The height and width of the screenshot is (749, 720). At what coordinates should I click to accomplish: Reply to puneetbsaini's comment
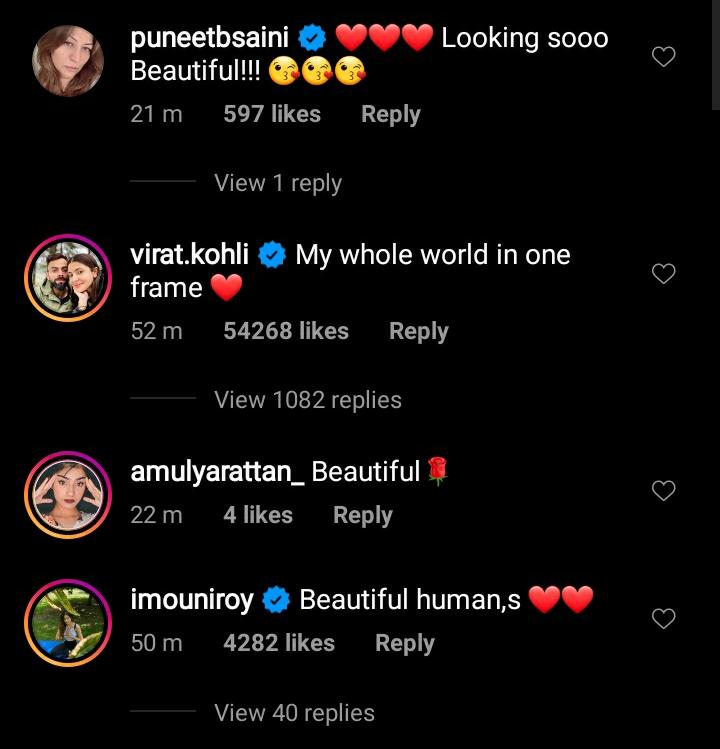tap(390, 114)
